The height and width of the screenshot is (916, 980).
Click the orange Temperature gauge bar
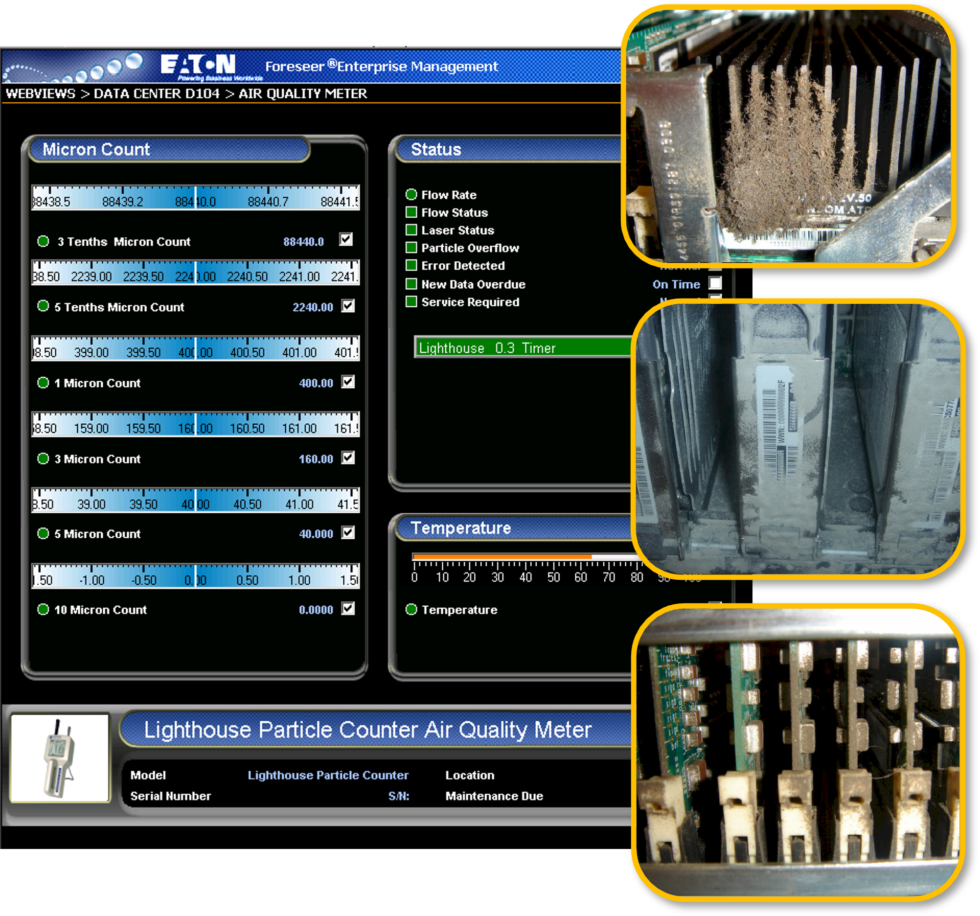500,557
